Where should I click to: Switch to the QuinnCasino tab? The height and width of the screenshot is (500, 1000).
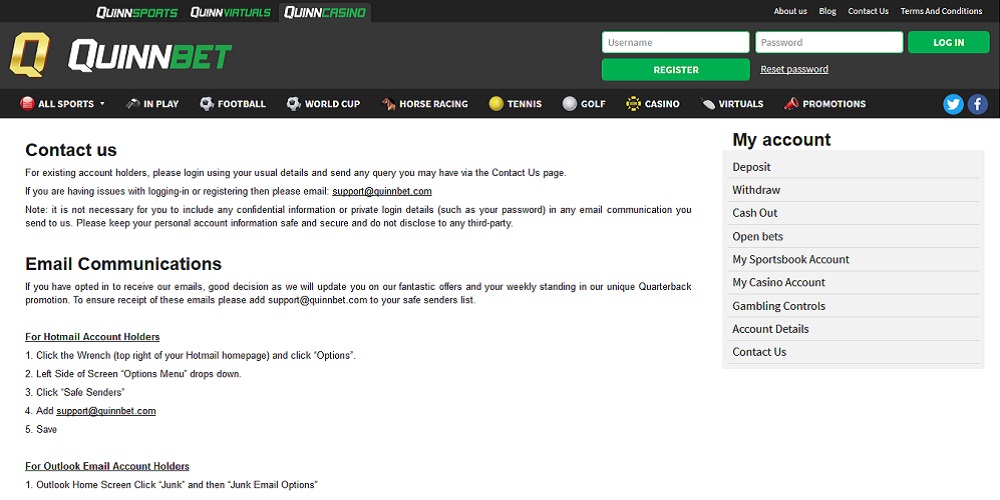[325, 12]
